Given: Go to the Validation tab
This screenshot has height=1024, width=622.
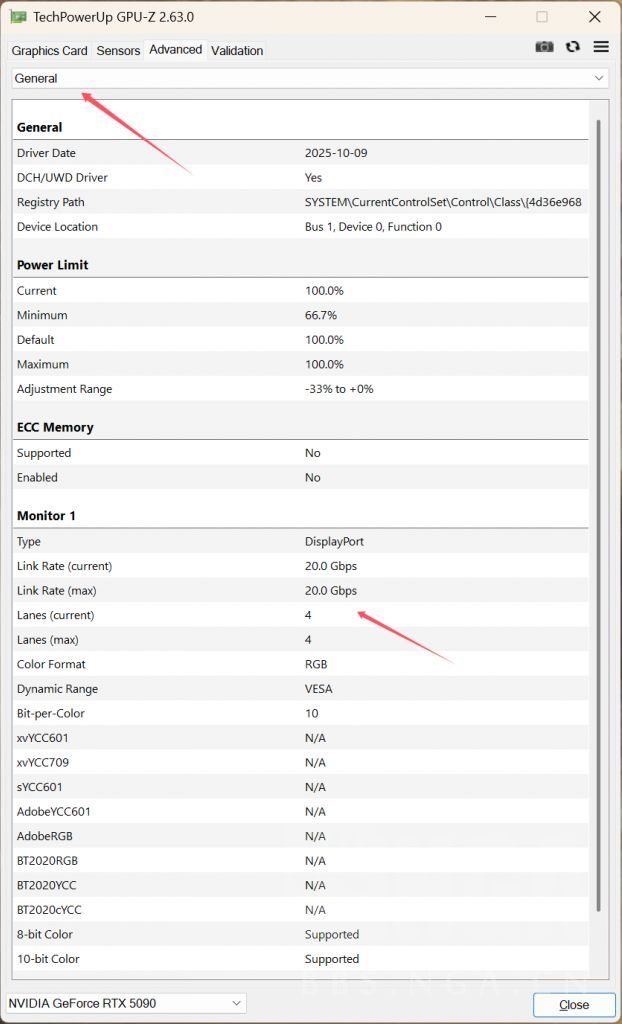Looking at the screenshot, I should point(237,51).
